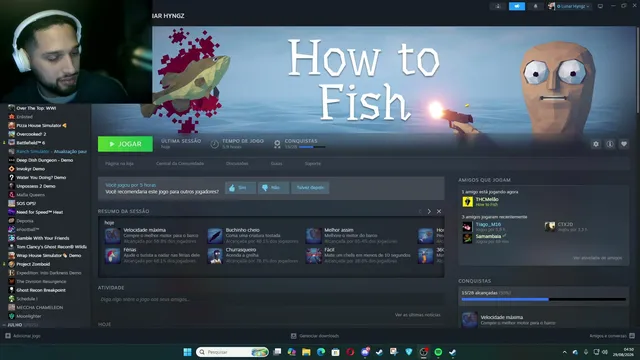Open Microsoft Edge from taskbar

tap(321, 352)
